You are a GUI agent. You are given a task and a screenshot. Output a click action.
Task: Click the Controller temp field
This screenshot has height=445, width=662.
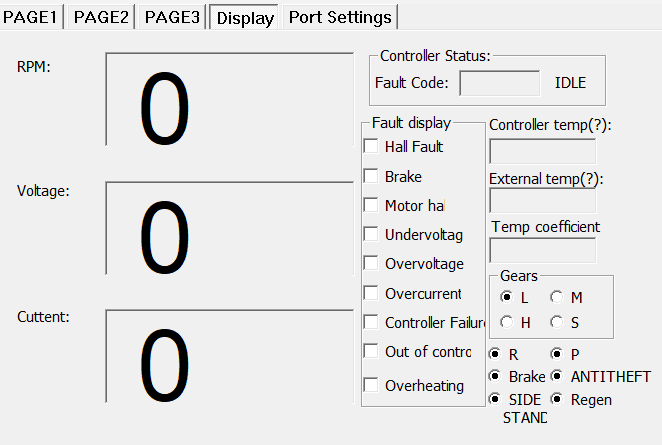(542, 151)
